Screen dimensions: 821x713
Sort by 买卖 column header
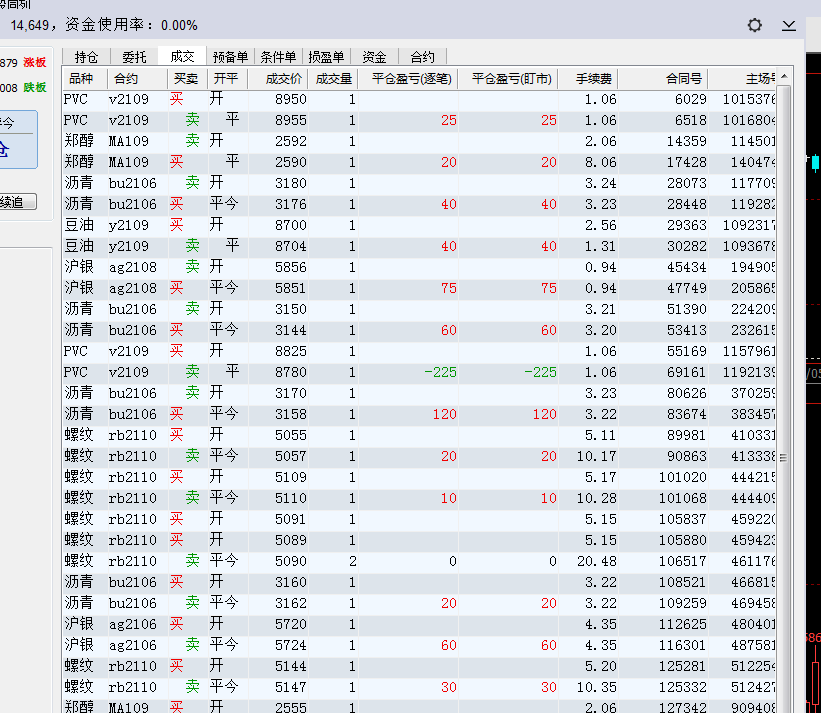[188, 79]
